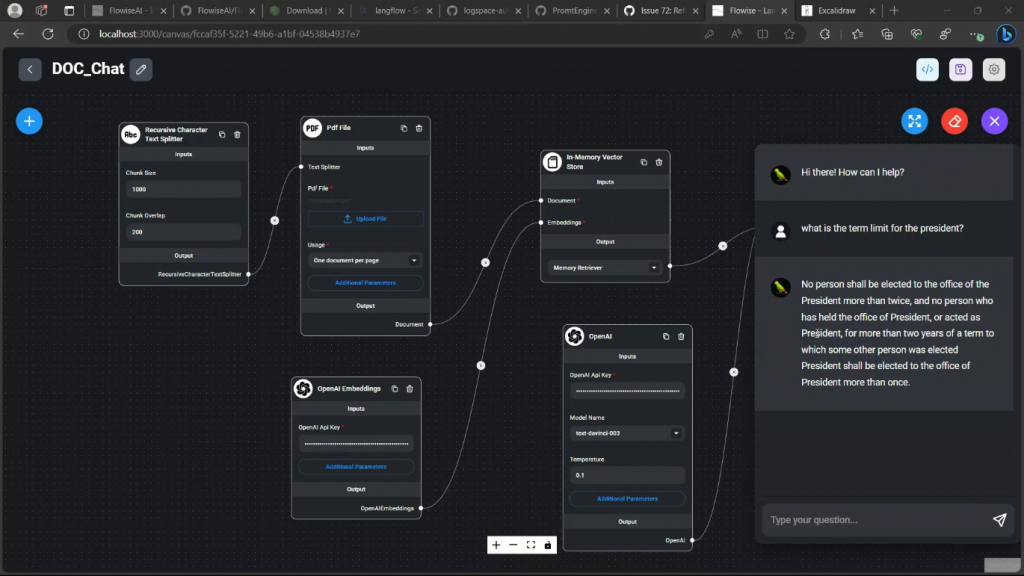Screen dimensions: 1024x576
Task: Click the blue add nodes plus button
Action: click(29, 121)
